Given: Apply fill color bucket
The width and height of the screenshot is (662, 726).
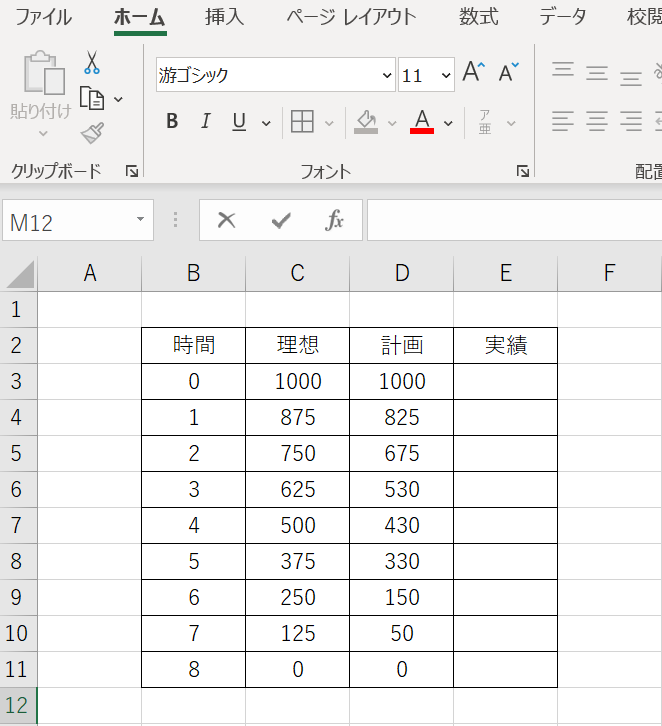Looking at the screenshot, I should (x=366, y=122).
